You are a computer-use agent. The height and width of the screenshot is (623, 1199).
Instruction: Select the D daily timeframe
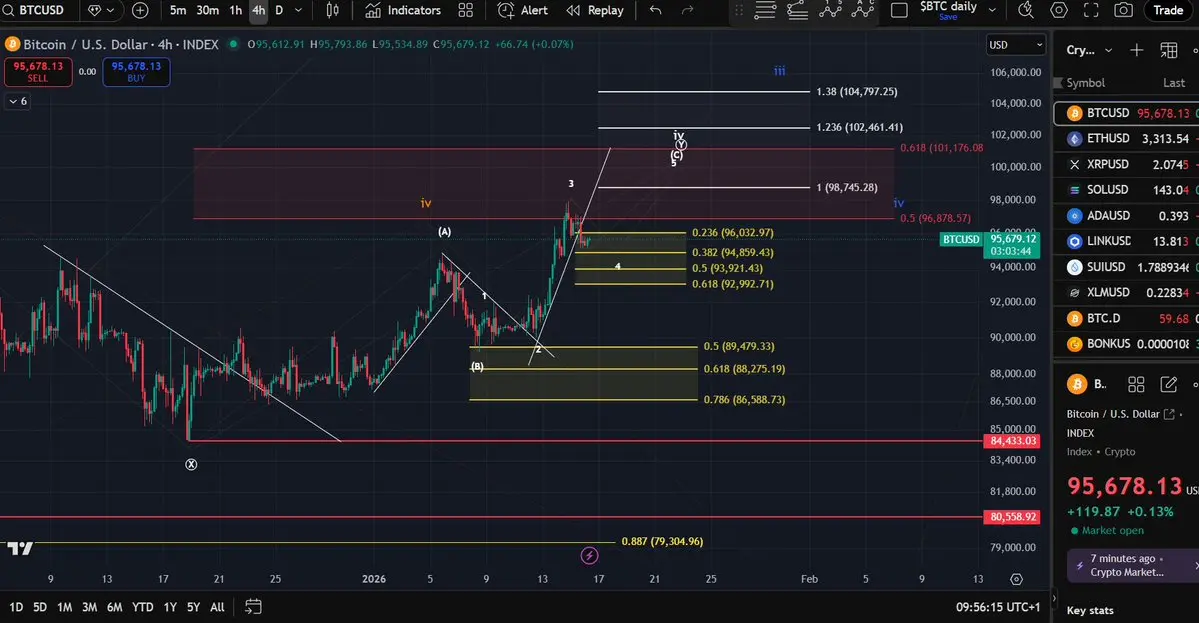279,10
